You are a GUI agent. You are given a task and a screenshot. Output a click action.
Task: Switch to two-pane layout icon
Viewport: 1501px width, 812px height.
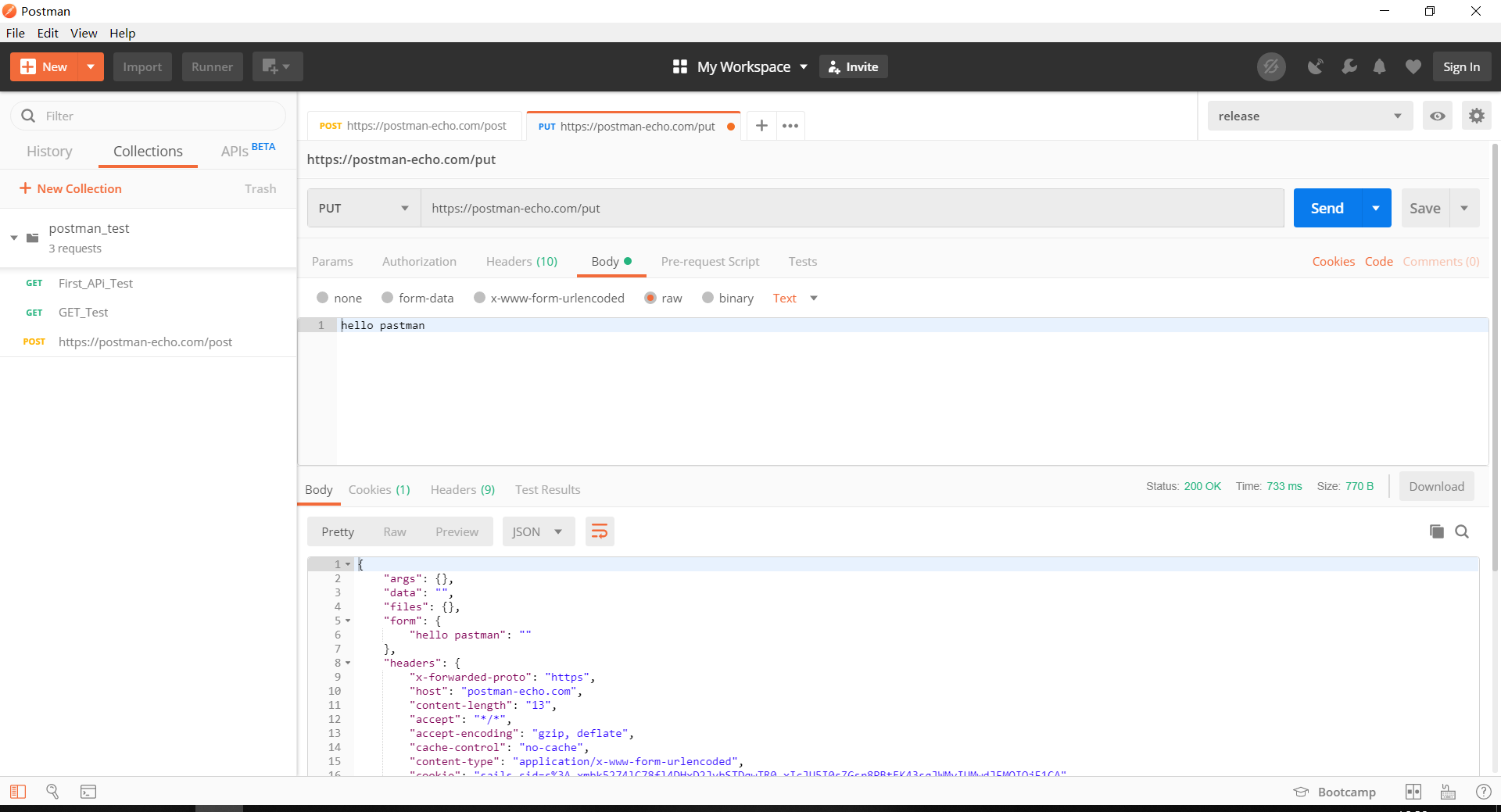click(x=1413, y=792)
